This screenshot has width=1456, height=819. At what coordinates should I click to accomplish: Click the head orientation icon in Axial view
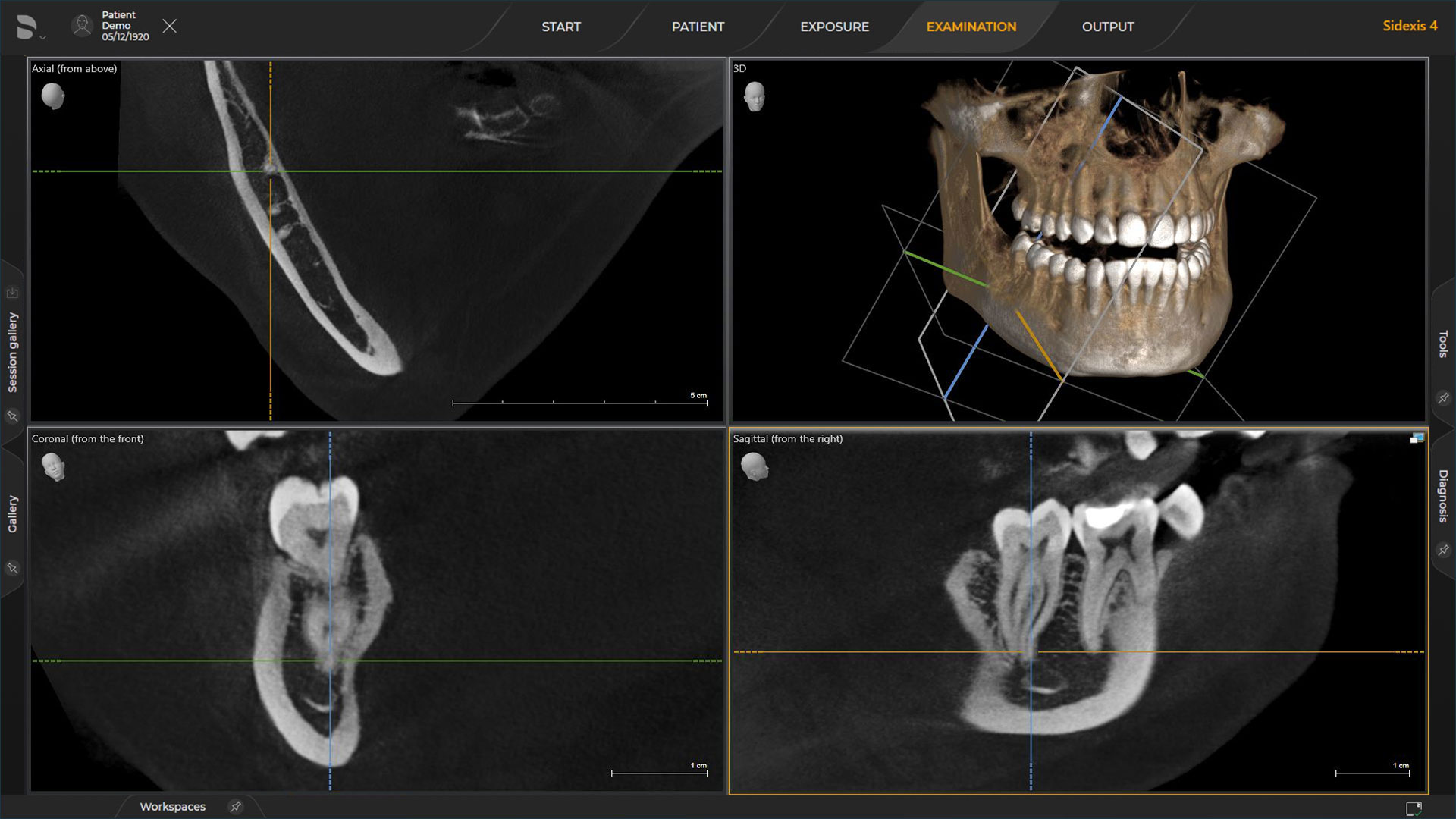53,96
